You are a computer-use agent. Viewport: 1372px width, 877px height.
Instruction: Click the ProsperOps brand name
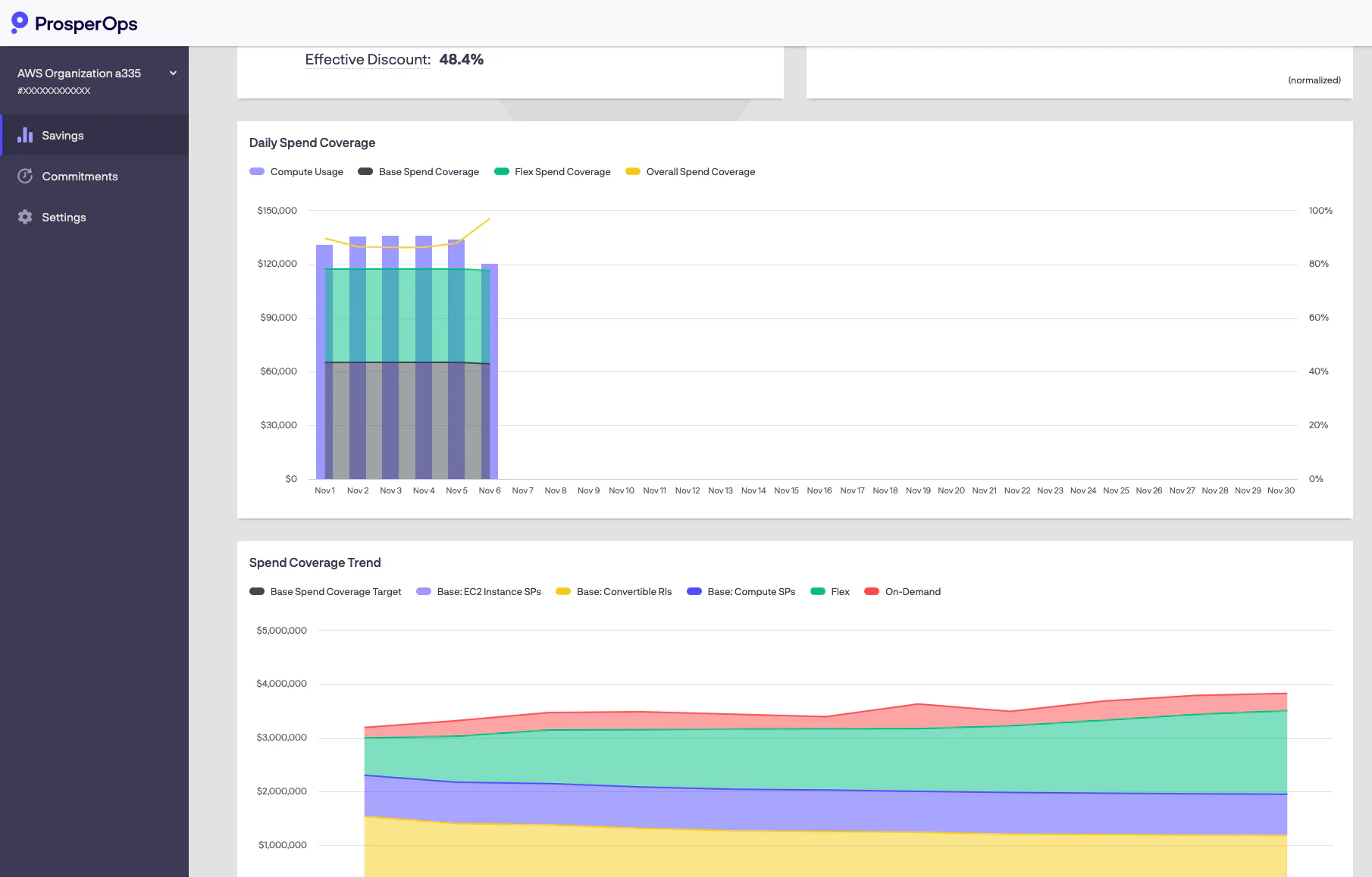coord(86,24)
